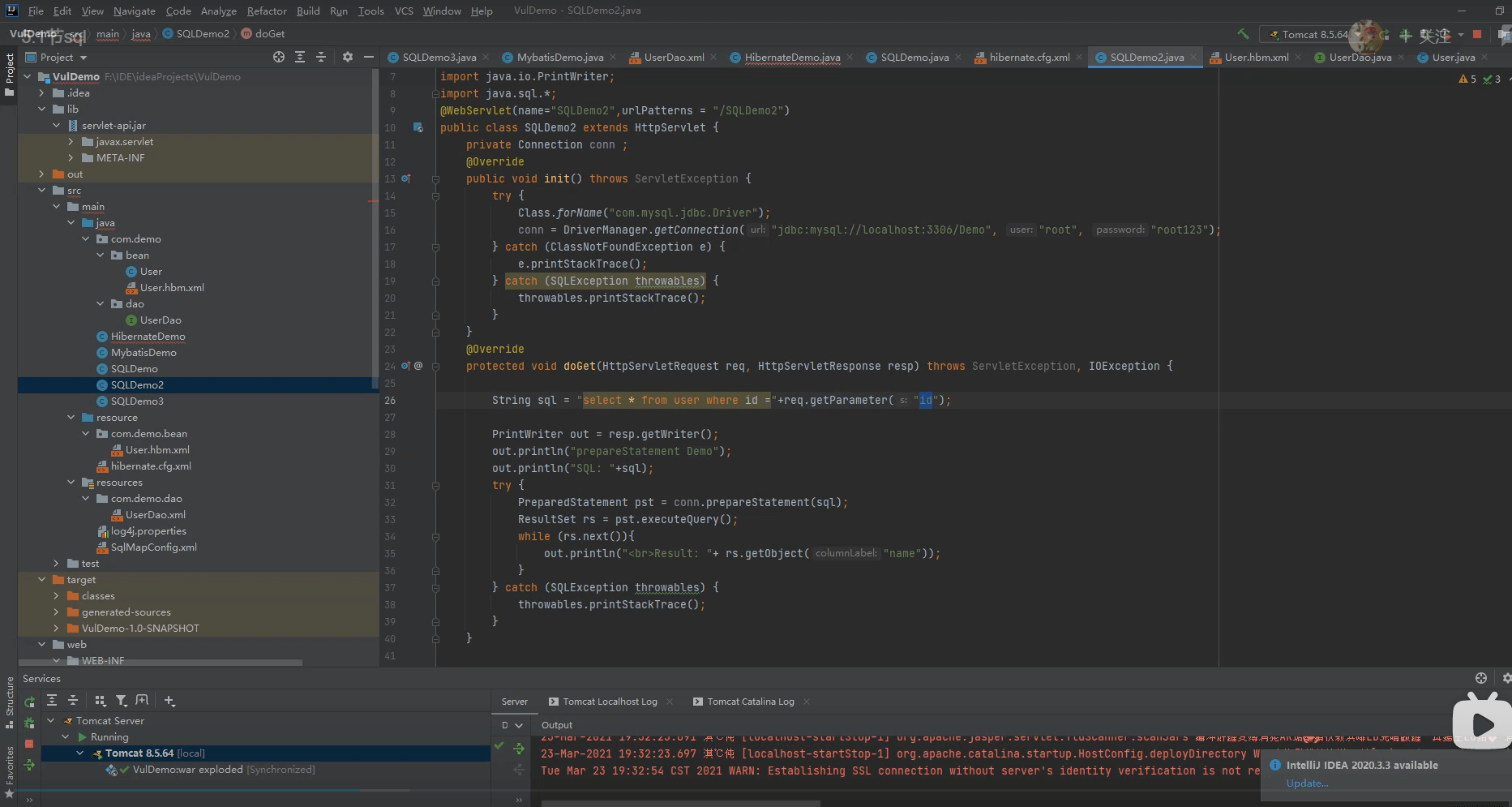The width and height of the screenshot is (1512, 807).
Task: Click Select Opened File crosshair icon
Action: [x=279, y=57]
